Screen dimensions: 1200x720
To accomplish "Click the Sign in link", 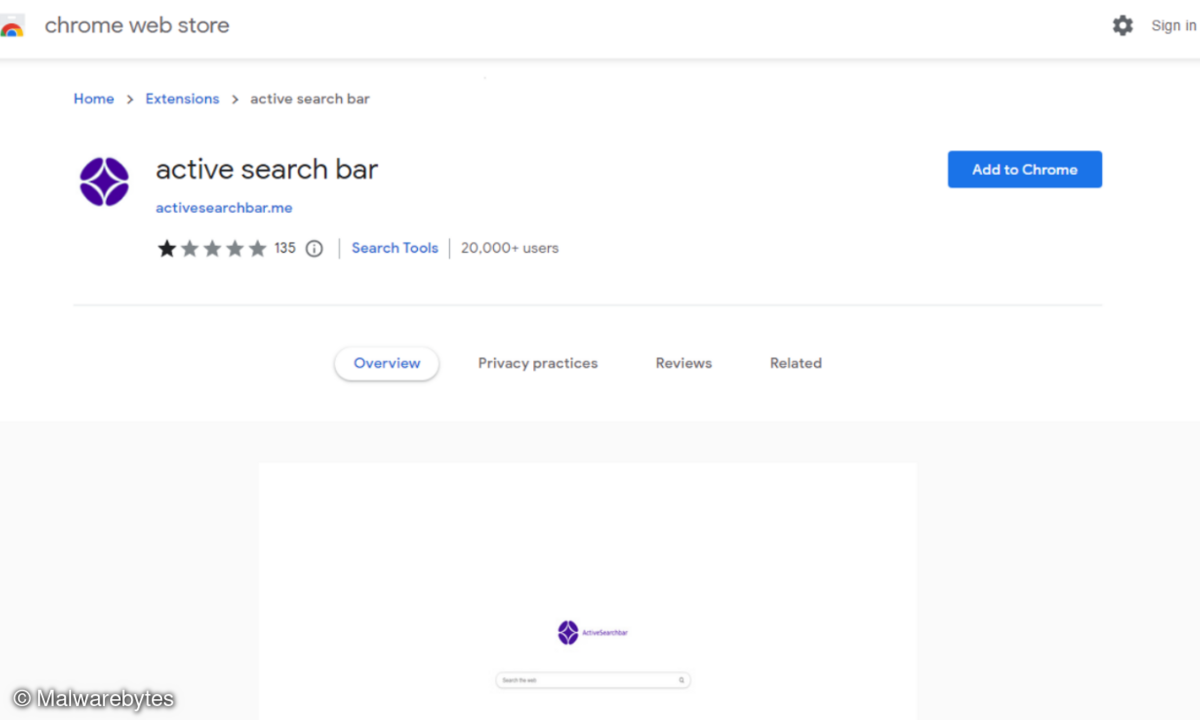I will coord(1174,26).
